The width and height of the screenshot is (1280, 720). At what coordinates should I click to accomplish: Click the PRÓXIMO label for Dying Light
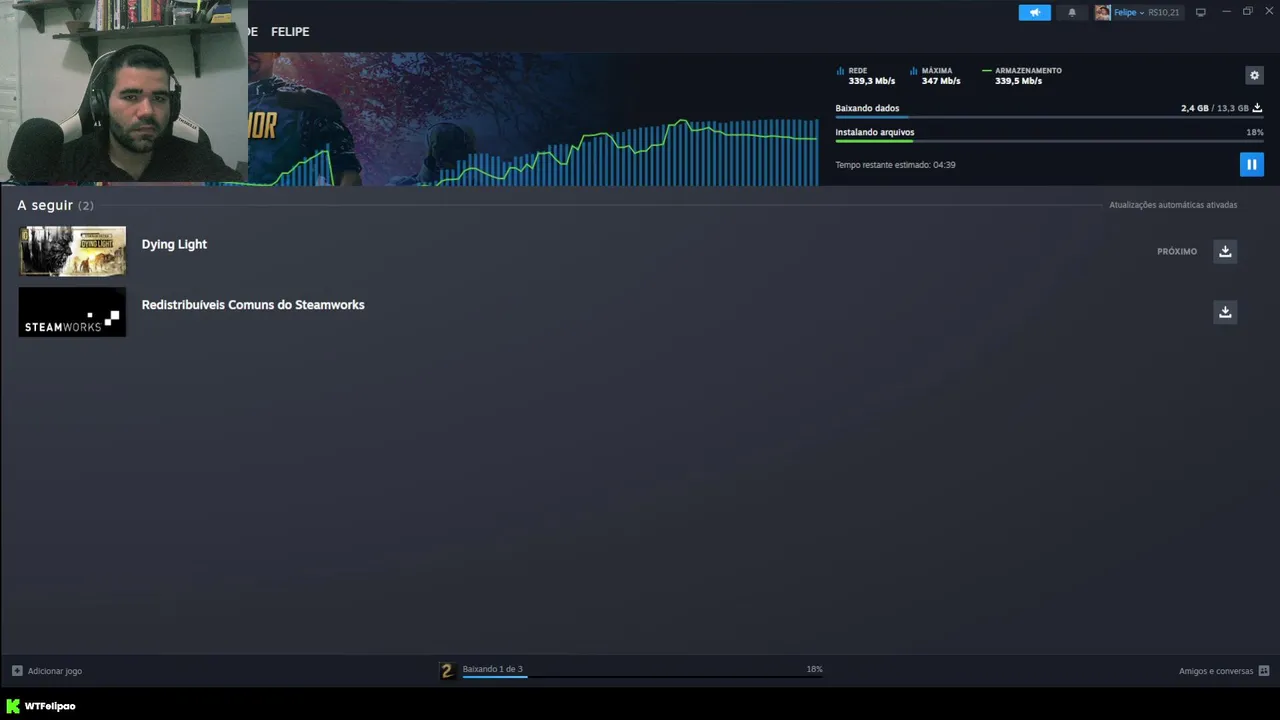click(x=1177, y=252)
